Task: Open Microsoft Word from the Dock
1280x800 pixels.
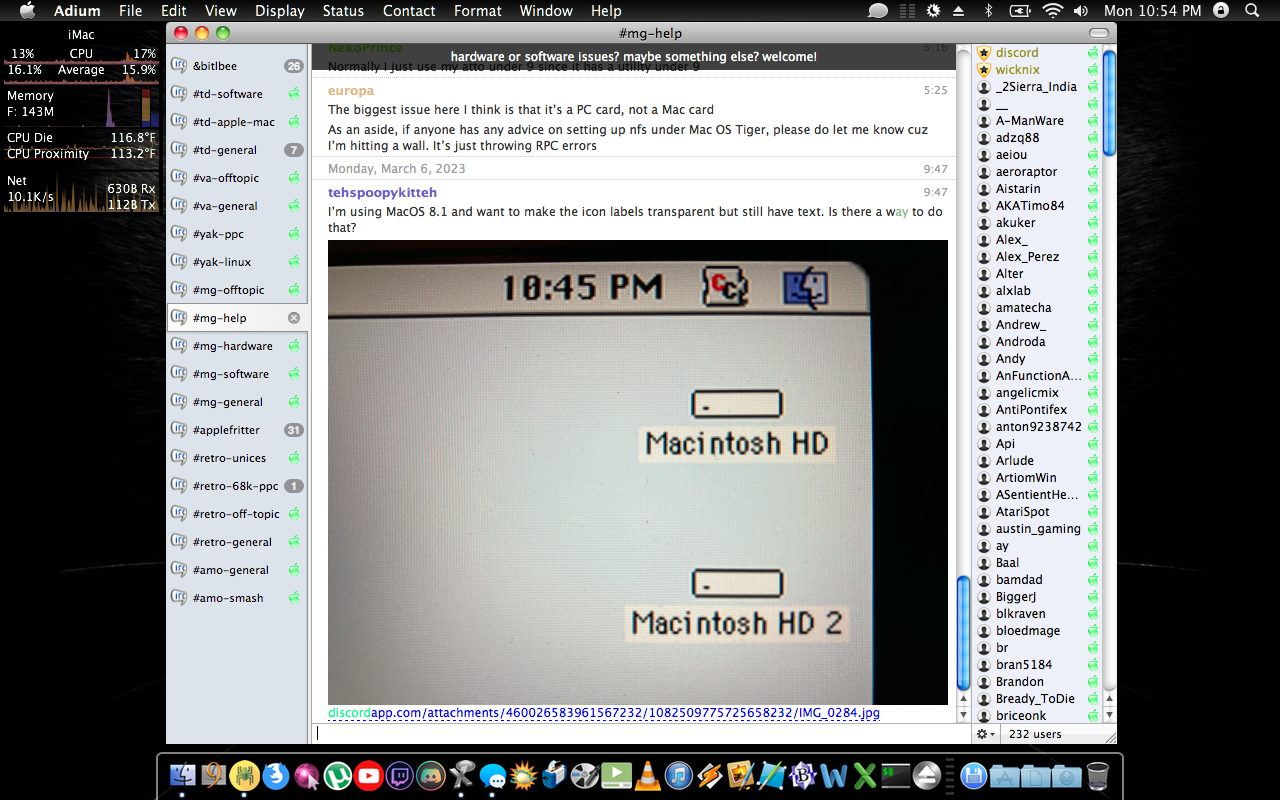Action: [x=834, y=775]
